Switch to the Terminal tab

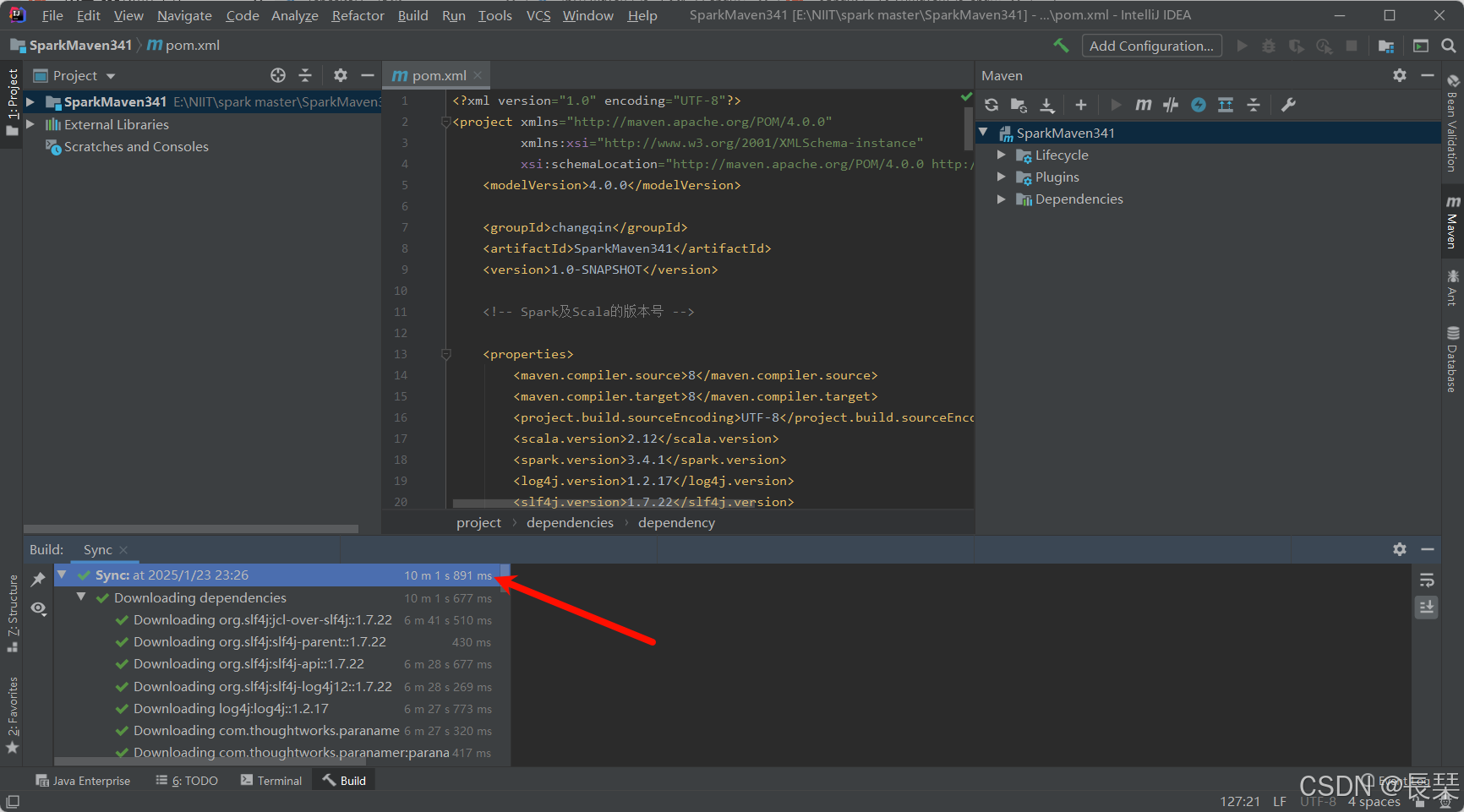click(270, 780)
